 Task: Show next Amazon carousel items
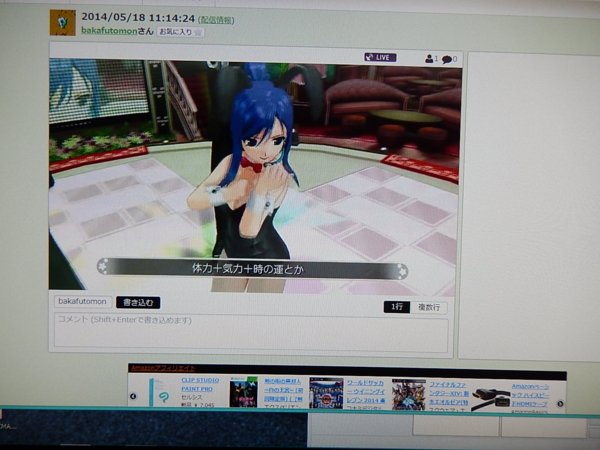coord(560,404)
